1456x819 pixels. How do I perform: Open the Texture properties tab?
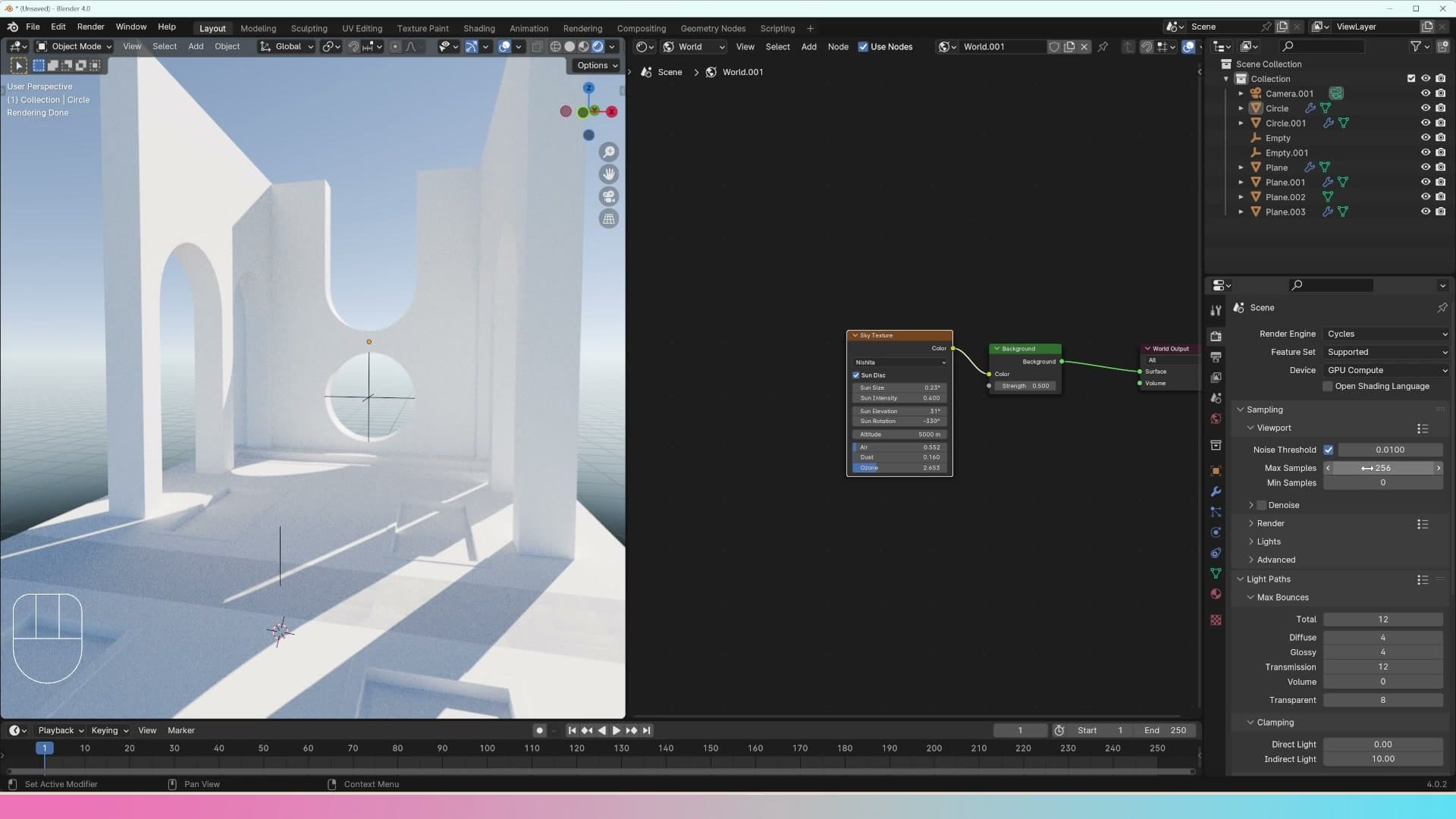tap(1216, 620)
